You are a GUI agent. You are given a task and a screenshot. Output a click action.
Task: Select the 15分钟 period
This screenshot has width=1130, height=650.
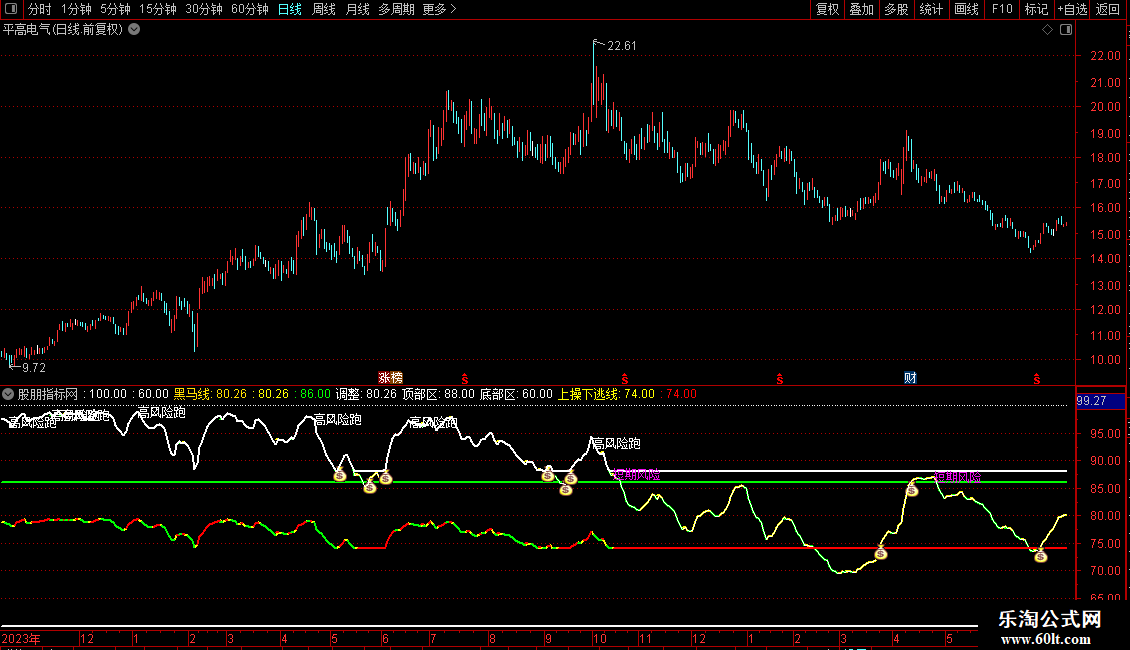[x=158, y=9]
